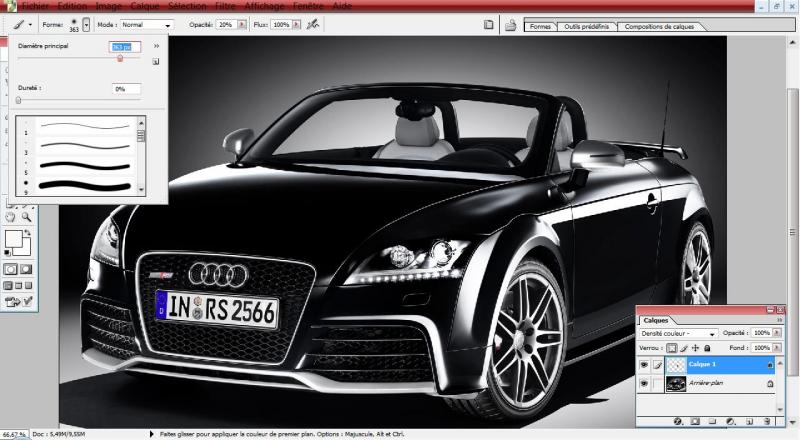Open the background color swatch
800x440 pixels.
[x=26, y=249]
